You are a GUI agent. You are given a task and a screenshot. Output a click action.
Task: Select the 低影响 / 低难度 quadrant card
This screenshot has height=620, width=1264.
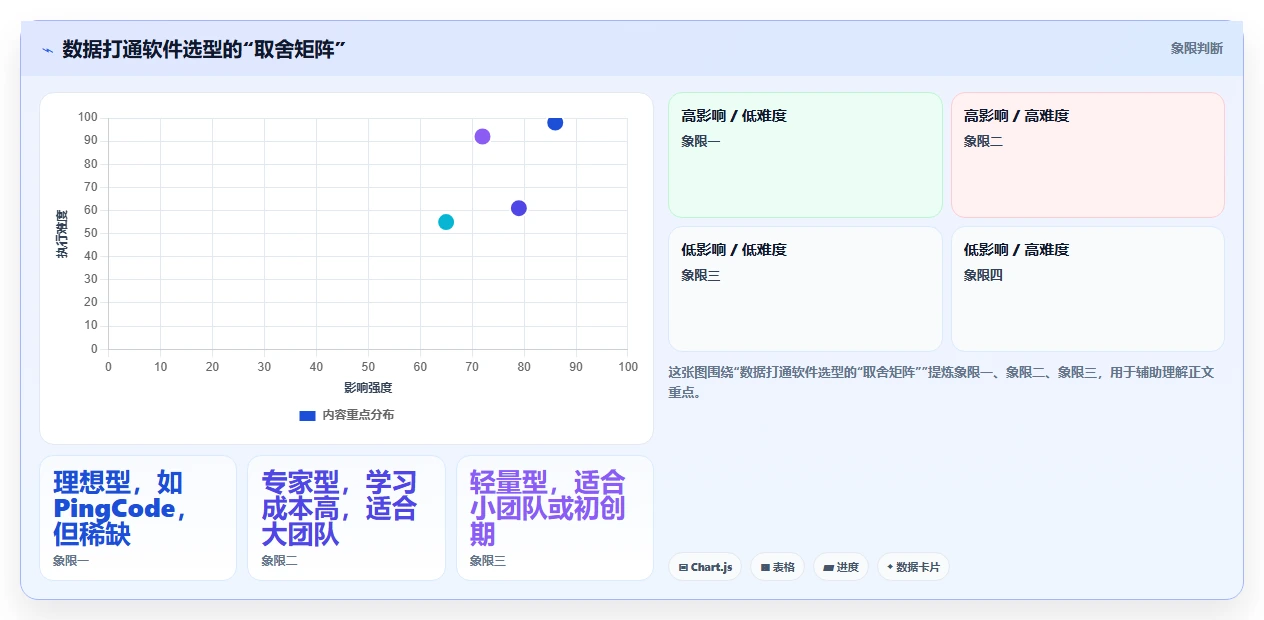[x=805, y=289]
